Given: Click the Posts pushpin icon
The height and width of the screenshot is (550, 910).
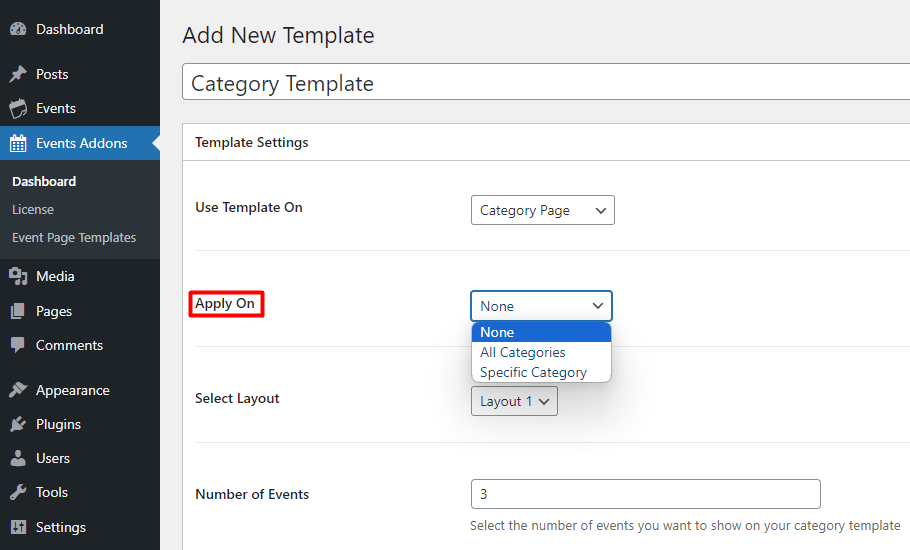Looking at the screenshot, I should pyautogui.click(x=18, y=75).
